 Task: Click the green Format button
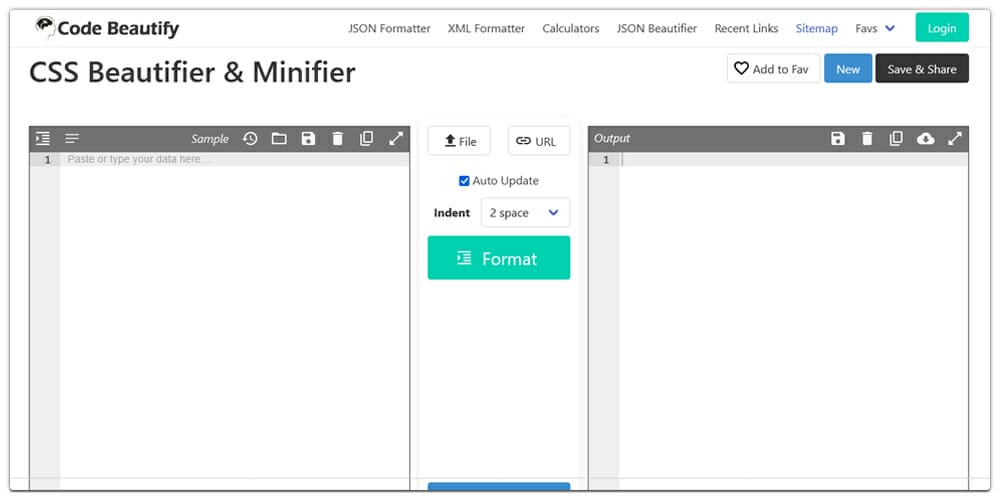point(499,258)
